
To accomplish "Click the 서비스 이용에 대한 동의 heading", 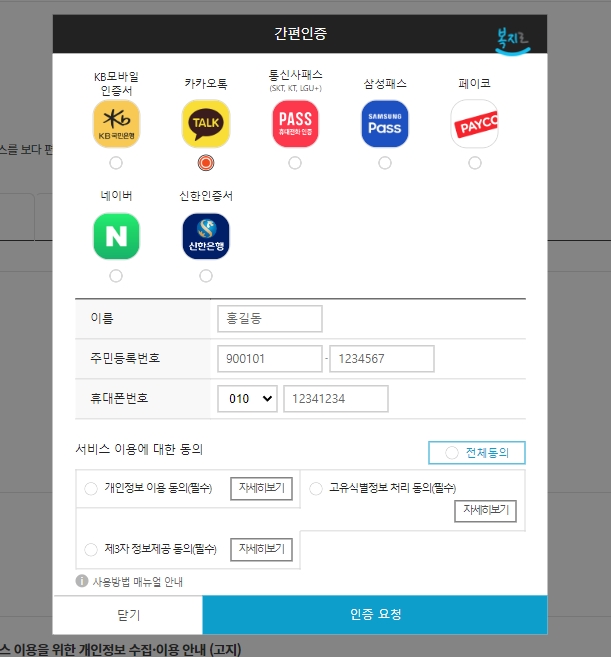I will pyautogui.click(x=139, y=449).
